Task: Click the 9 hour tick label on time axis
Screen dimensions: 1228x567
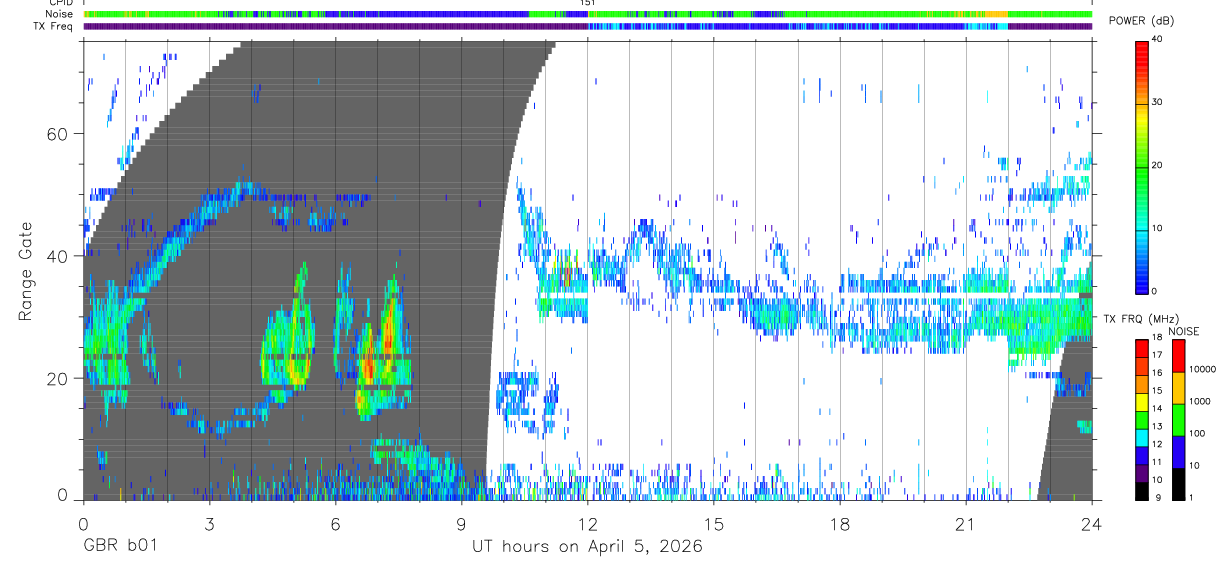Action: pos(461,524)
